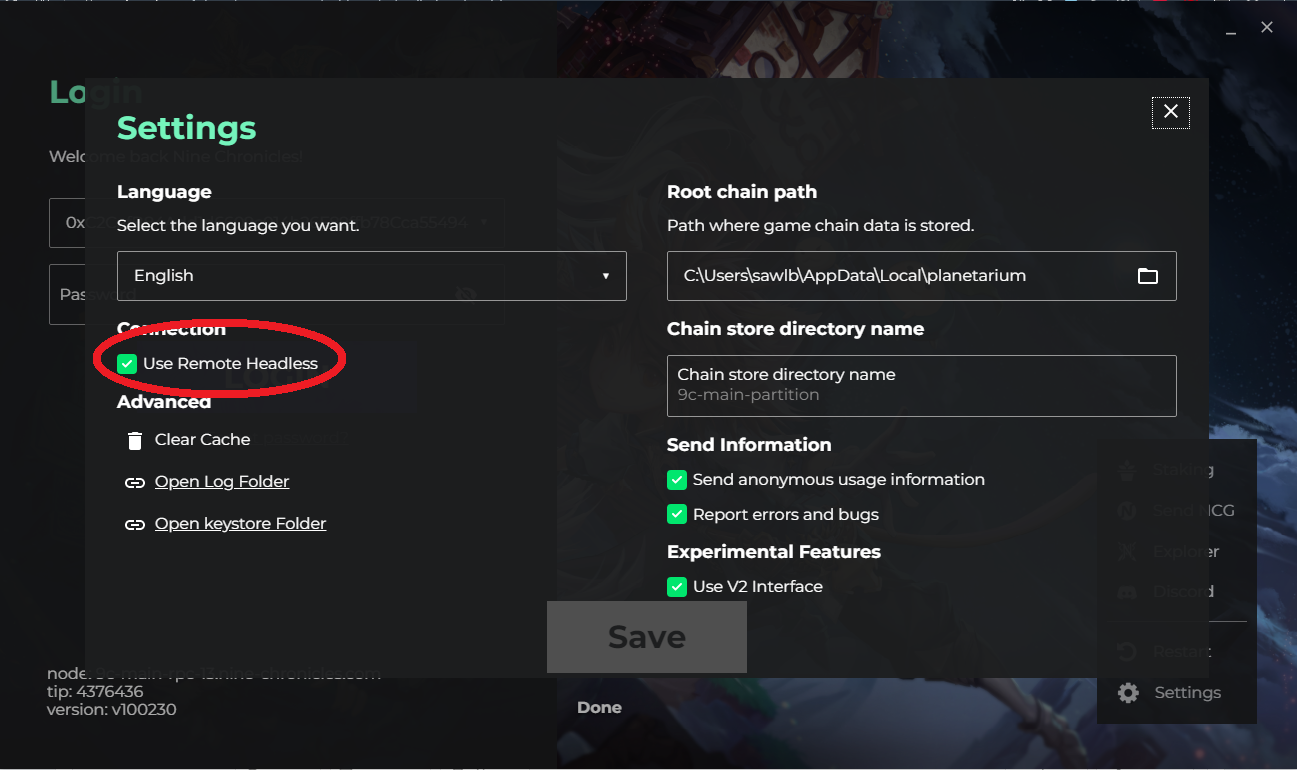Click the link icon beside Open keystore Folder
1297x770 pixels.
[135, 525]
